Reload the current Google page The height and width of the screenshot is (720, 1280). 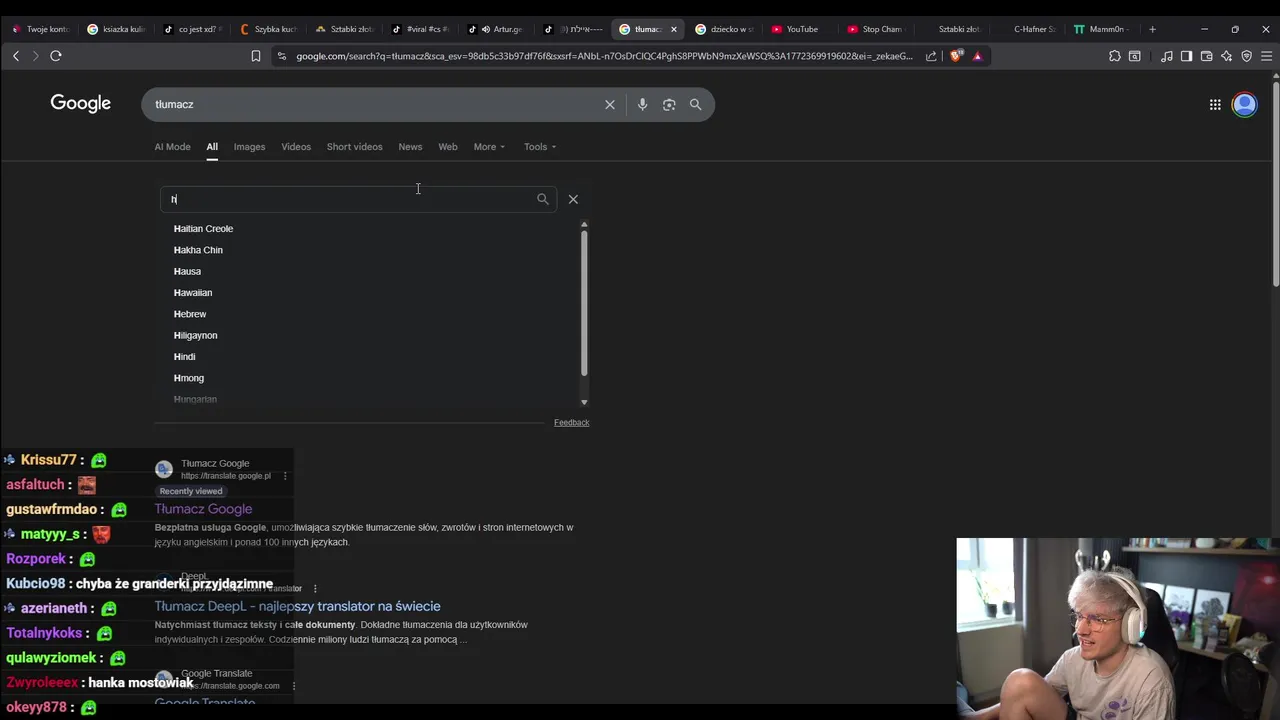56,56
